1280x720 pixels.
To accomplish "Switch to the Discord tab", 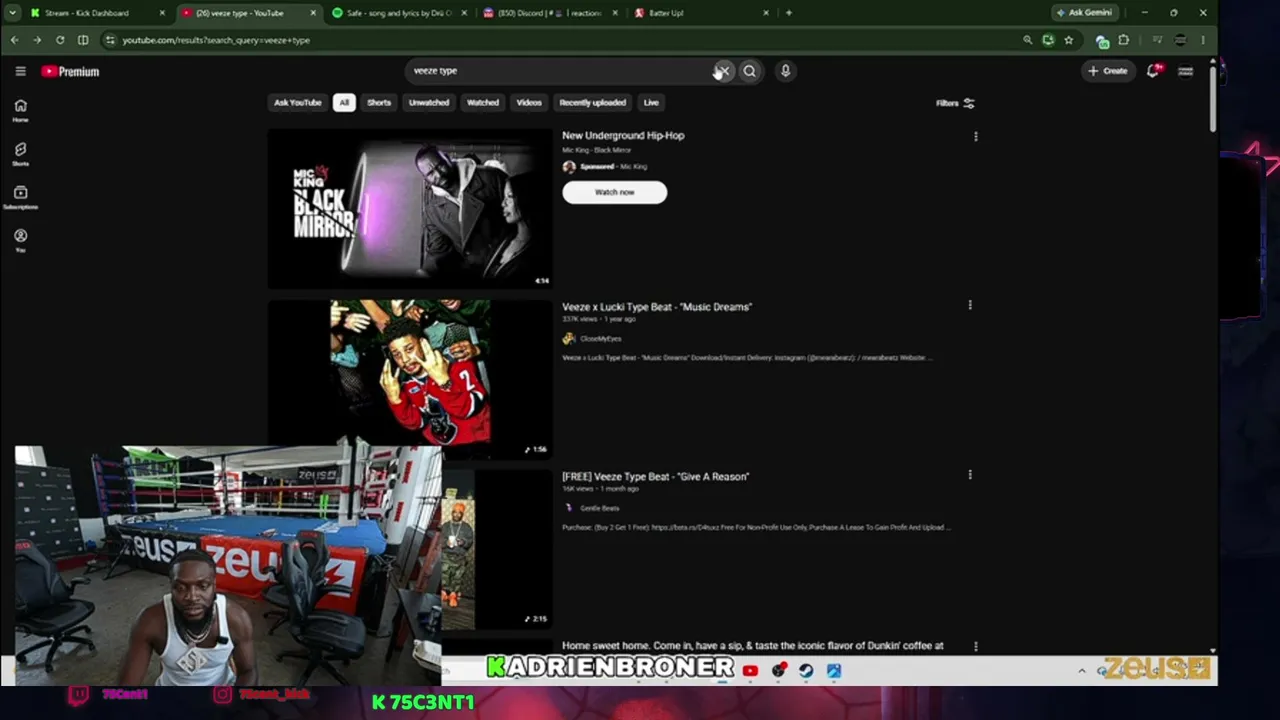I will coord(551,13).
